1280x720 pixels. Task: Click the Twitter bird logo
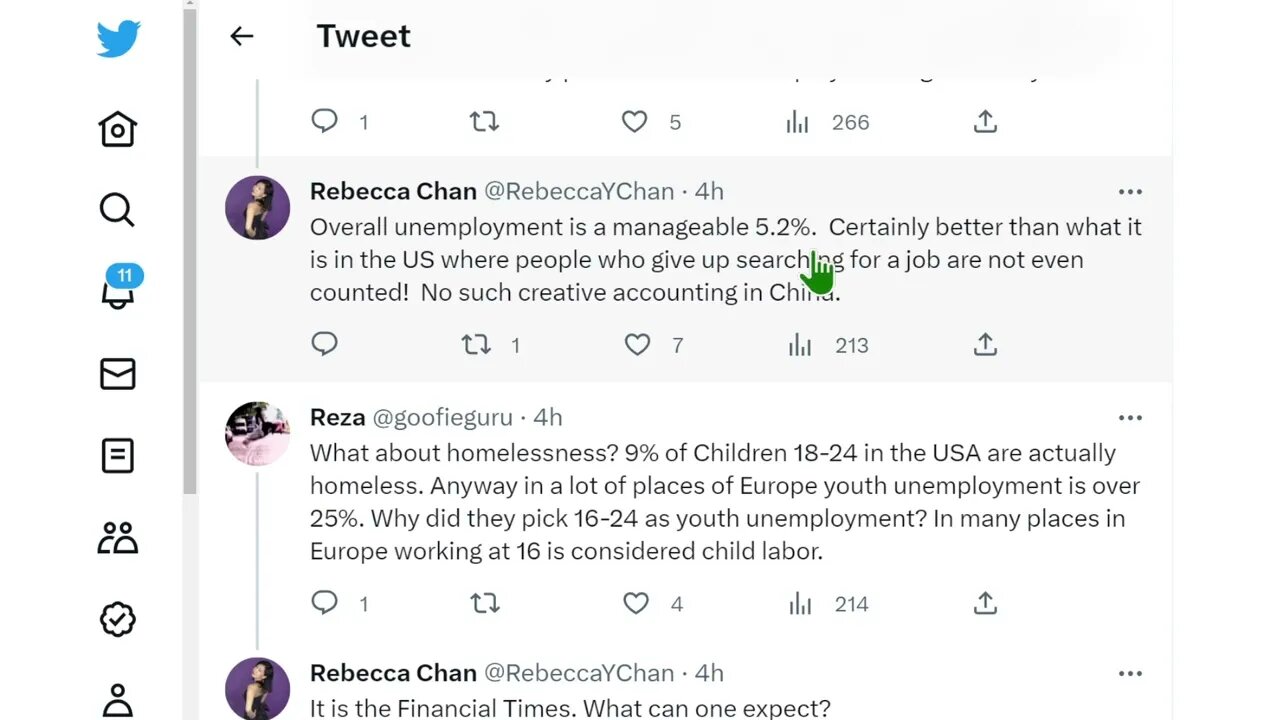118,40
